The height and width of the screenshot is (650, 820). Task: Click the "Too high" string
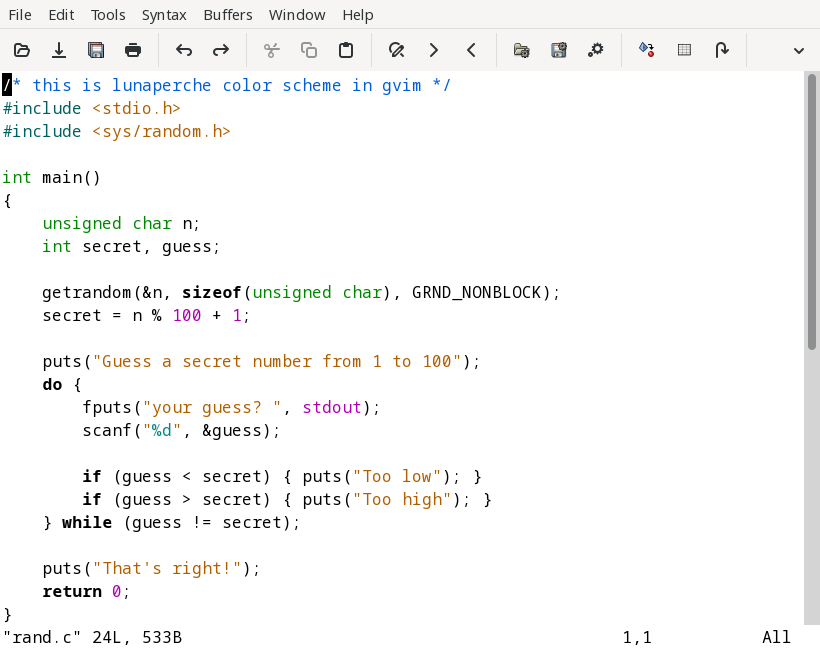click(x=402, y=499)
